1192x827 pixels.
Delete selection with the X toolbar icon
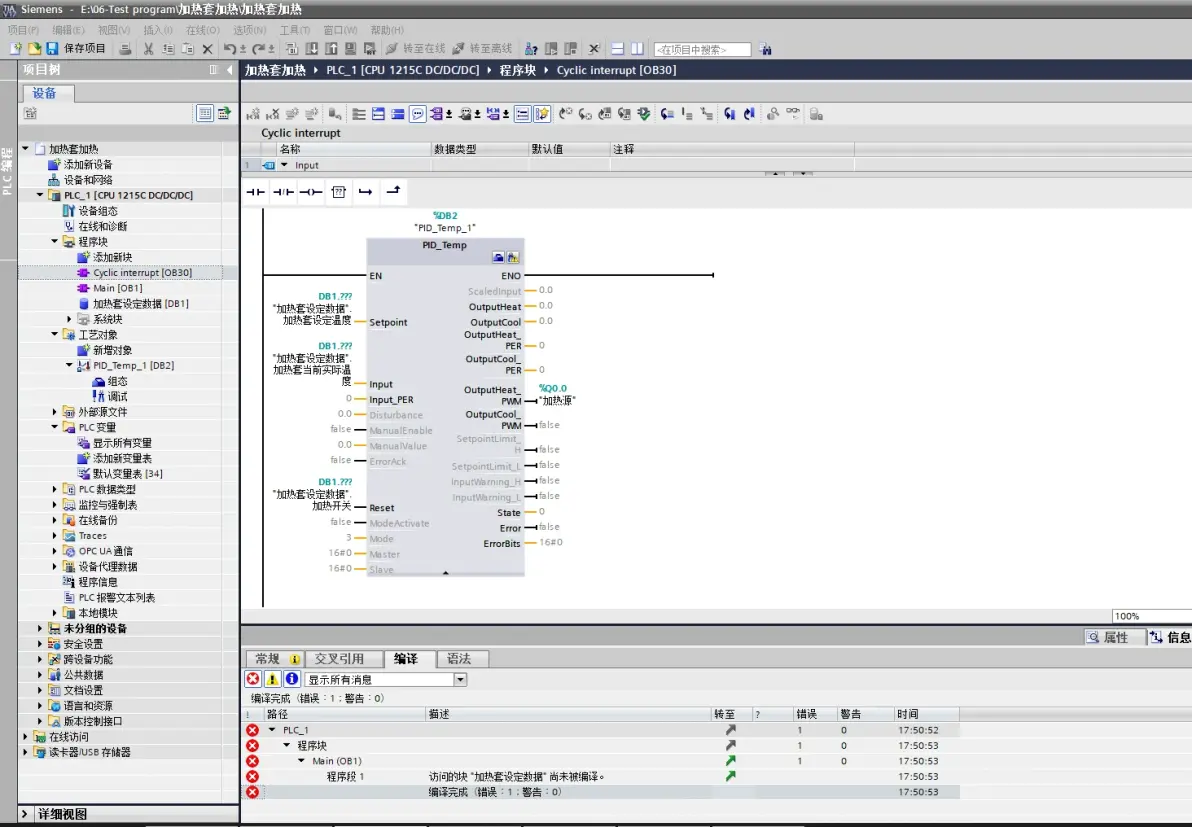[207, 49]
